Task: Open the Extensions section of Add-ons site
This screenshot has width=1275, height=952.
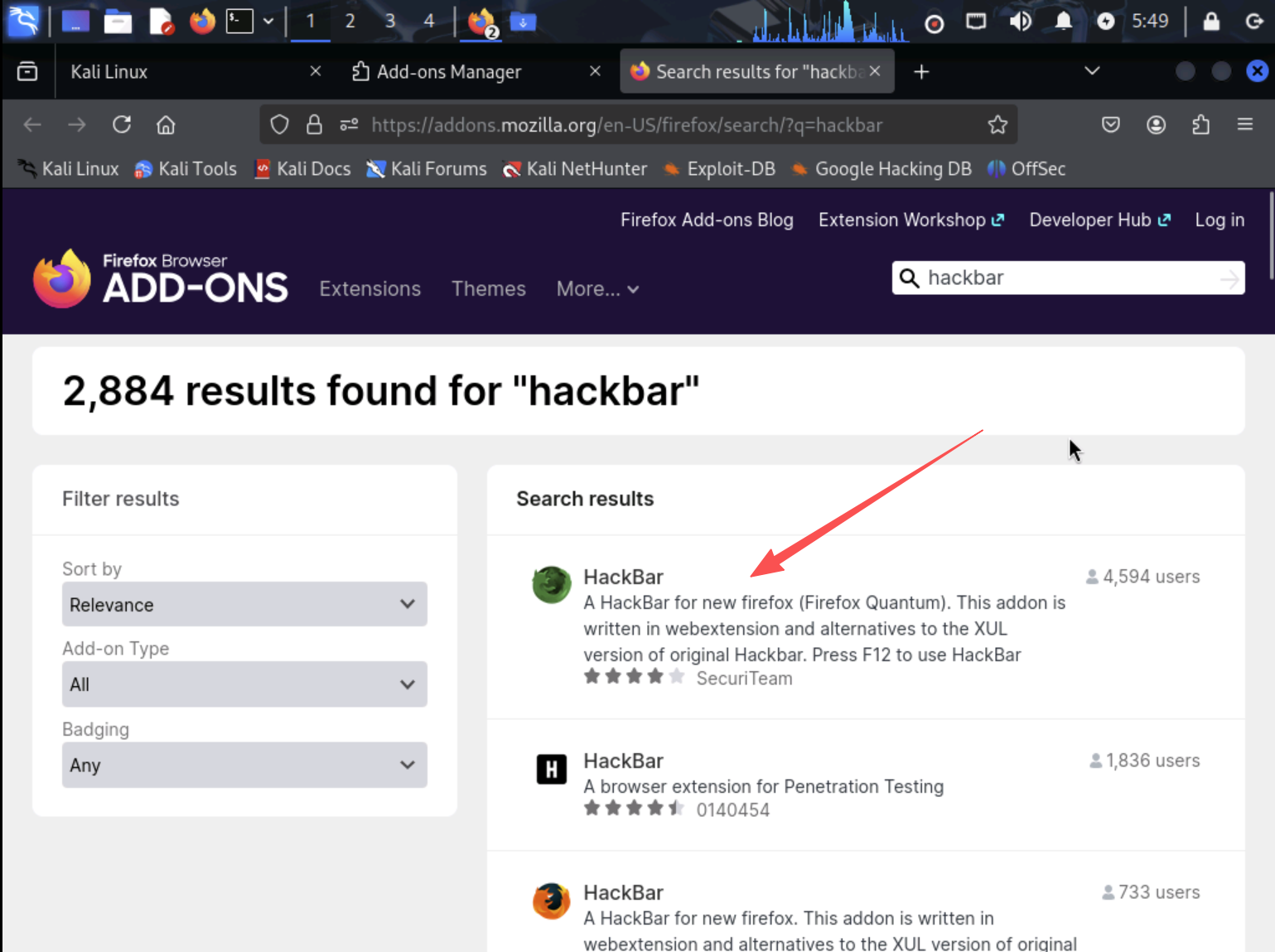Action: (x=369, y=289)
